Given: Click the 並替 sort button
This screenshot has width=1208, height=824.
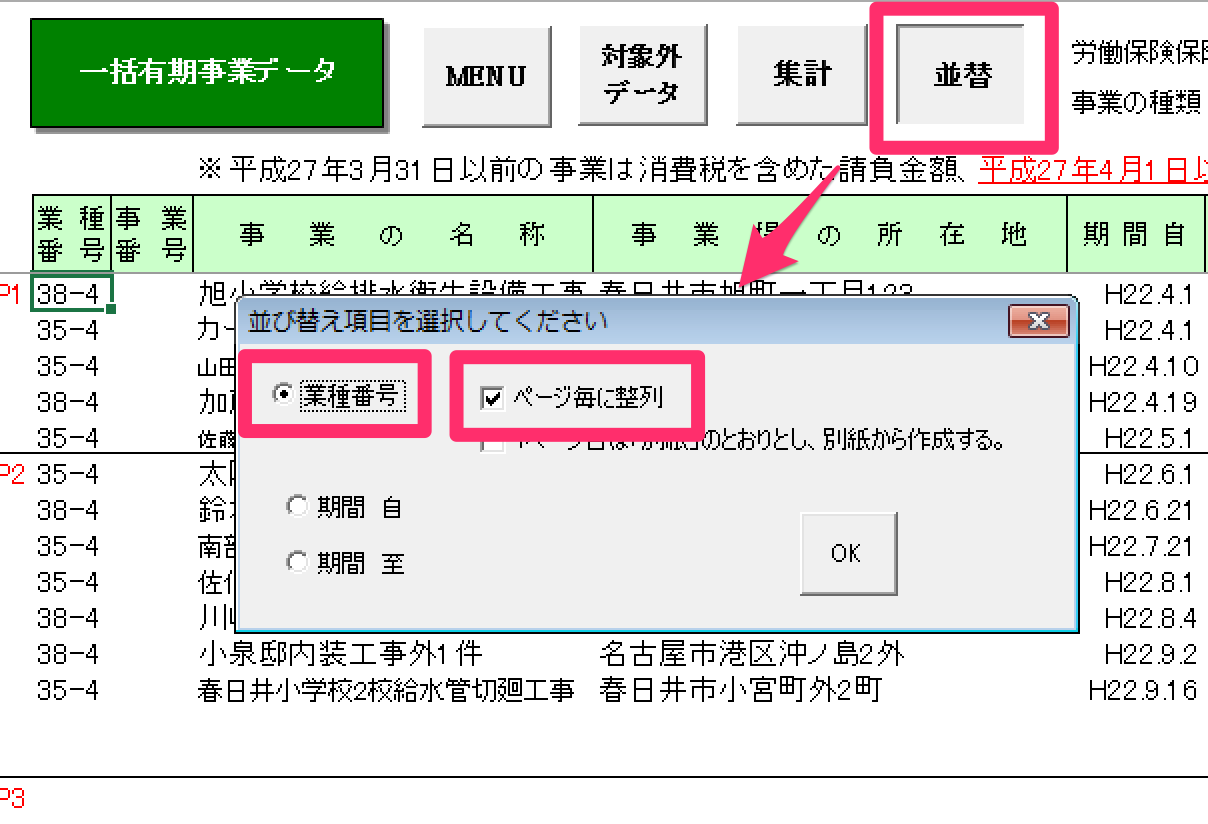Looking at the screenshot, I should pos(961,75).
